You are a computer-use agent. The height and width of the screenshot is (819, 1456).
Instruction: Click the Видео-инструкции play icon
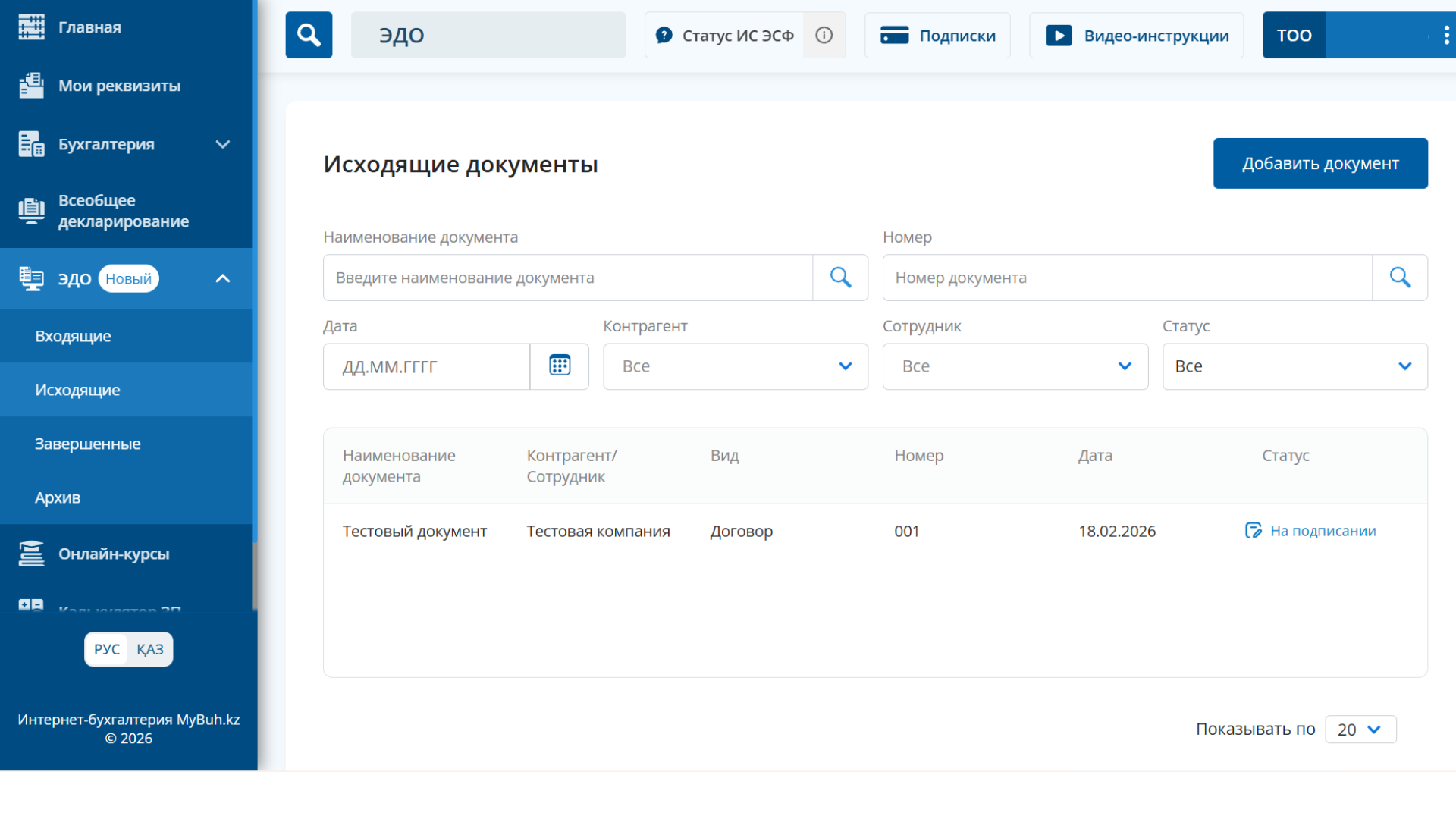tap(1058, 35)
